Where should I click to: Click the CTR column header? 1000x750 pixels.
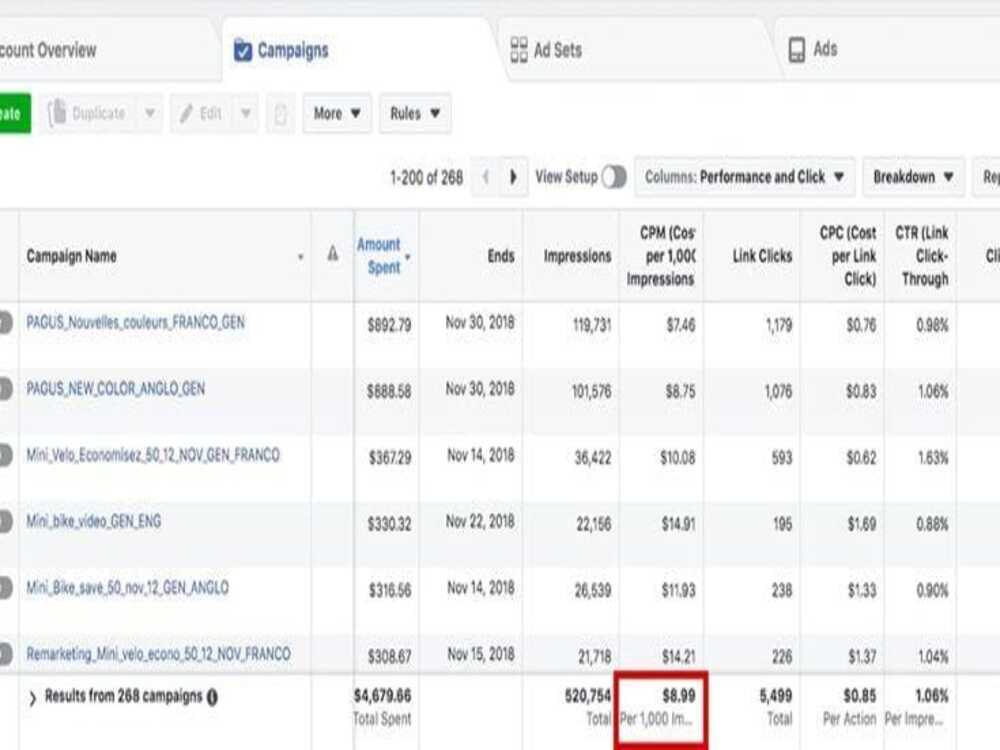(x=922, y=256)
